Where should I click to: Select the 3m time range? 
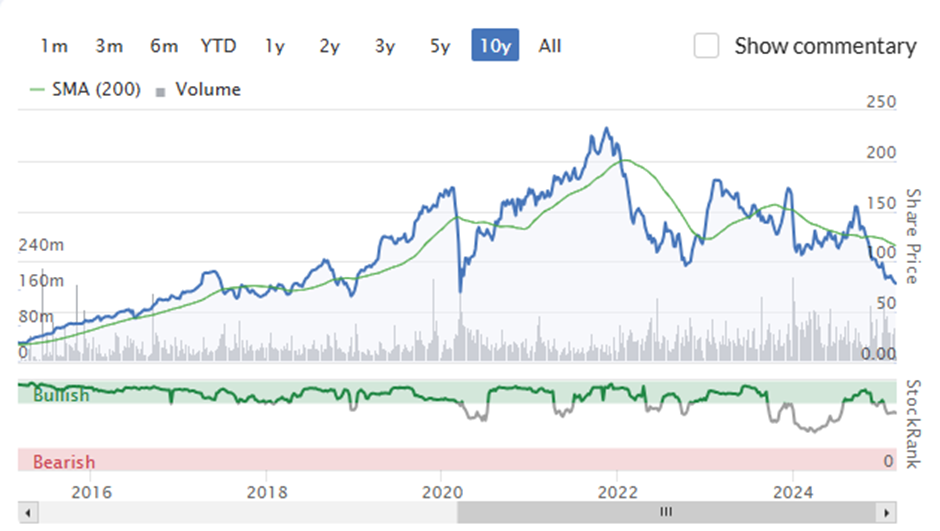click(x=109, y=46)
